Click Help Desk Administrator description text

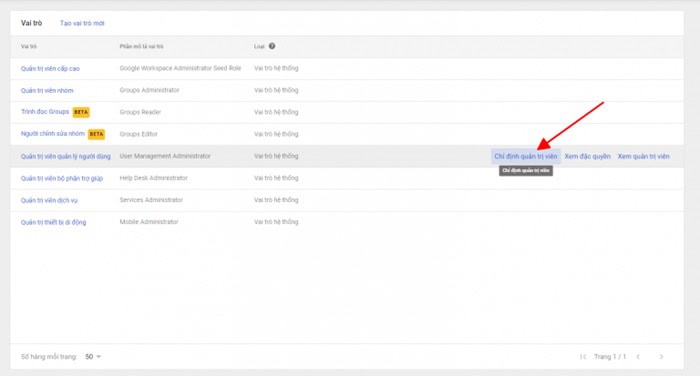154,178
